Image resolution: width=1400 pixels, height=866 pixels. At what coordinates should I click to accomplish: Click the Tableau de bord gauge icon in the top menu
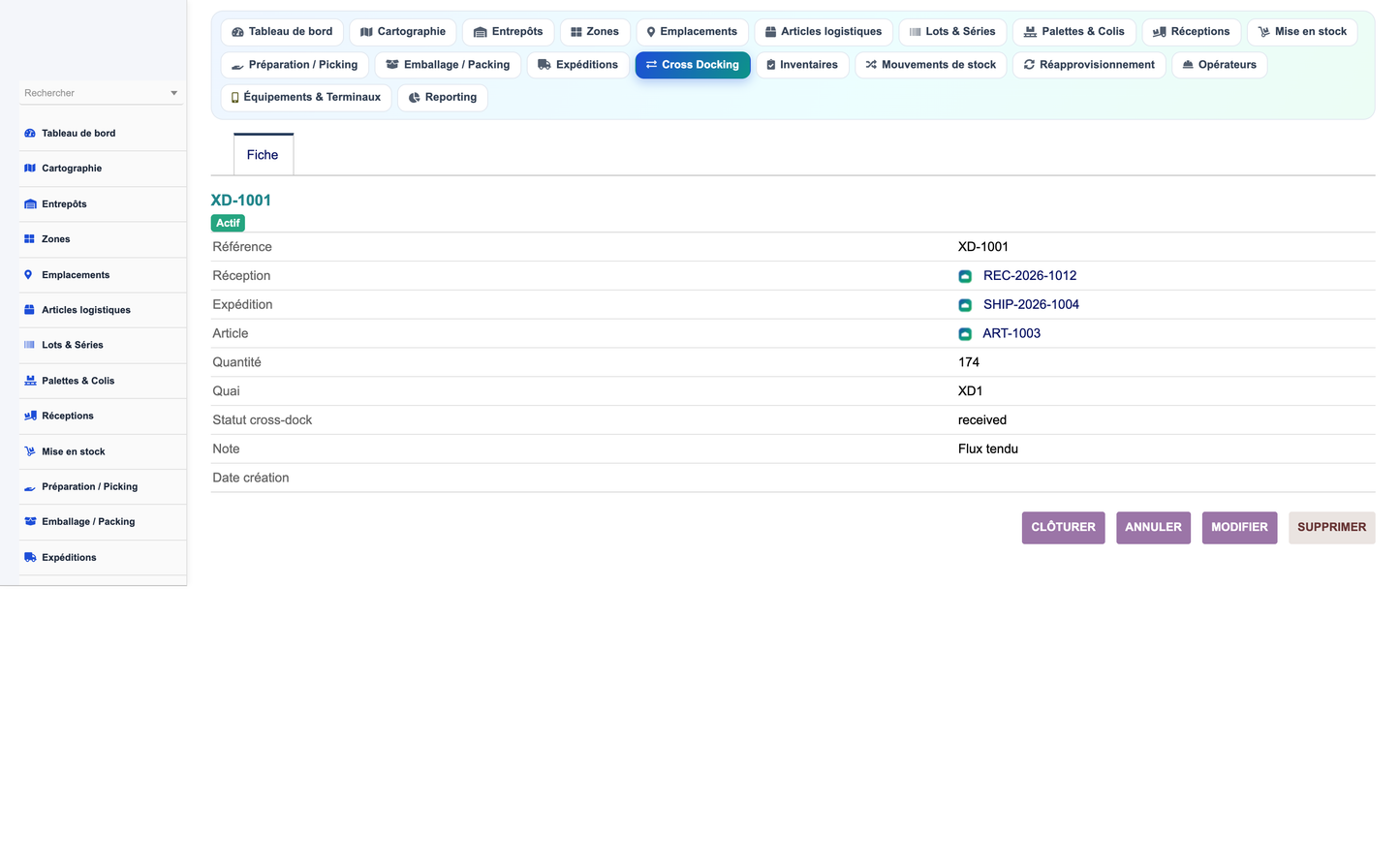click(x=238, y=32)
